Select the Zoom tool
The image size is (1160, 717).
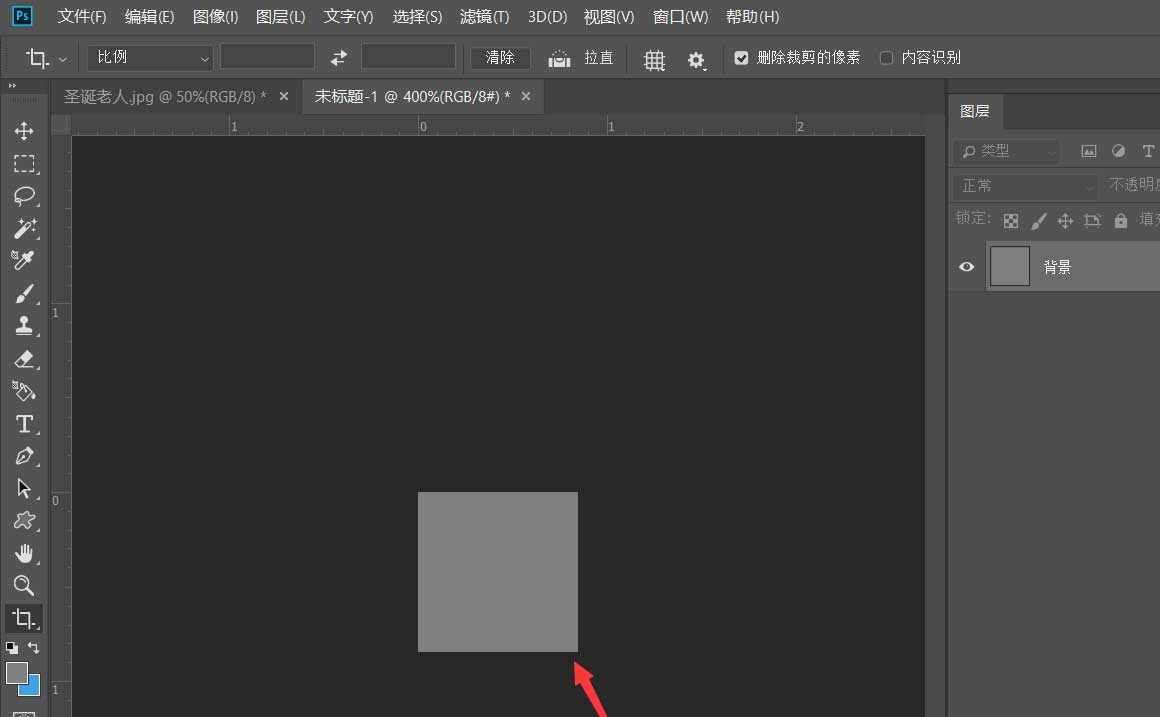pos(24,585)
